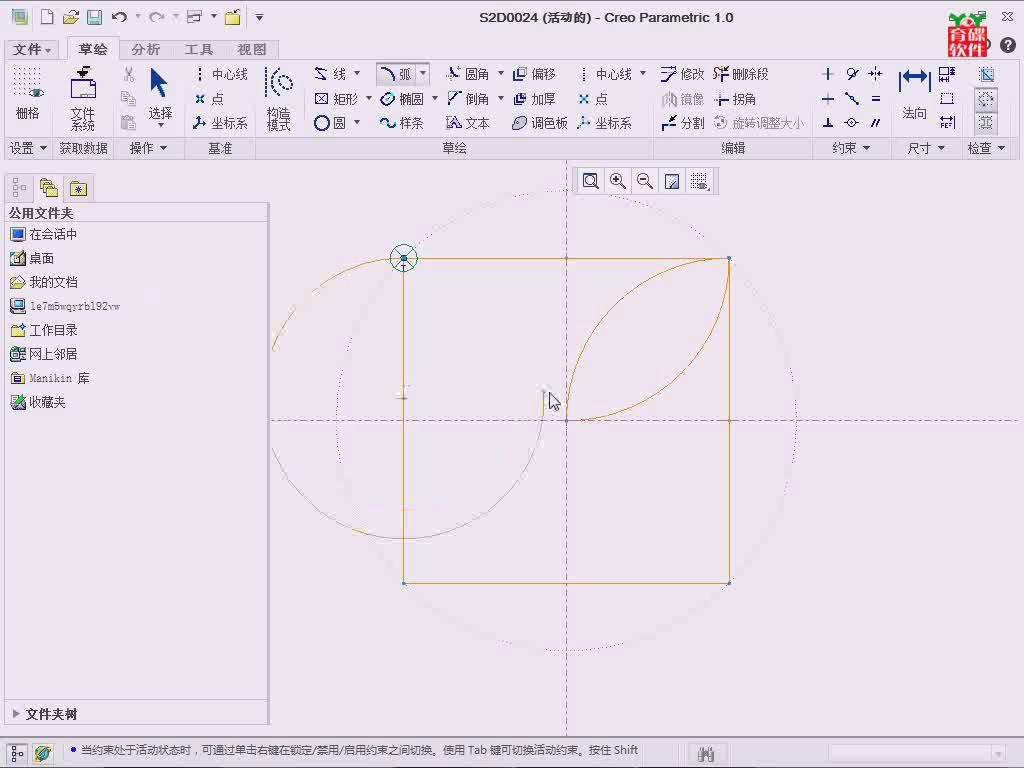Viewport: 1024px width, 768px height.
Task: Undo the last sketch action
Action: [x=119, y=17]
